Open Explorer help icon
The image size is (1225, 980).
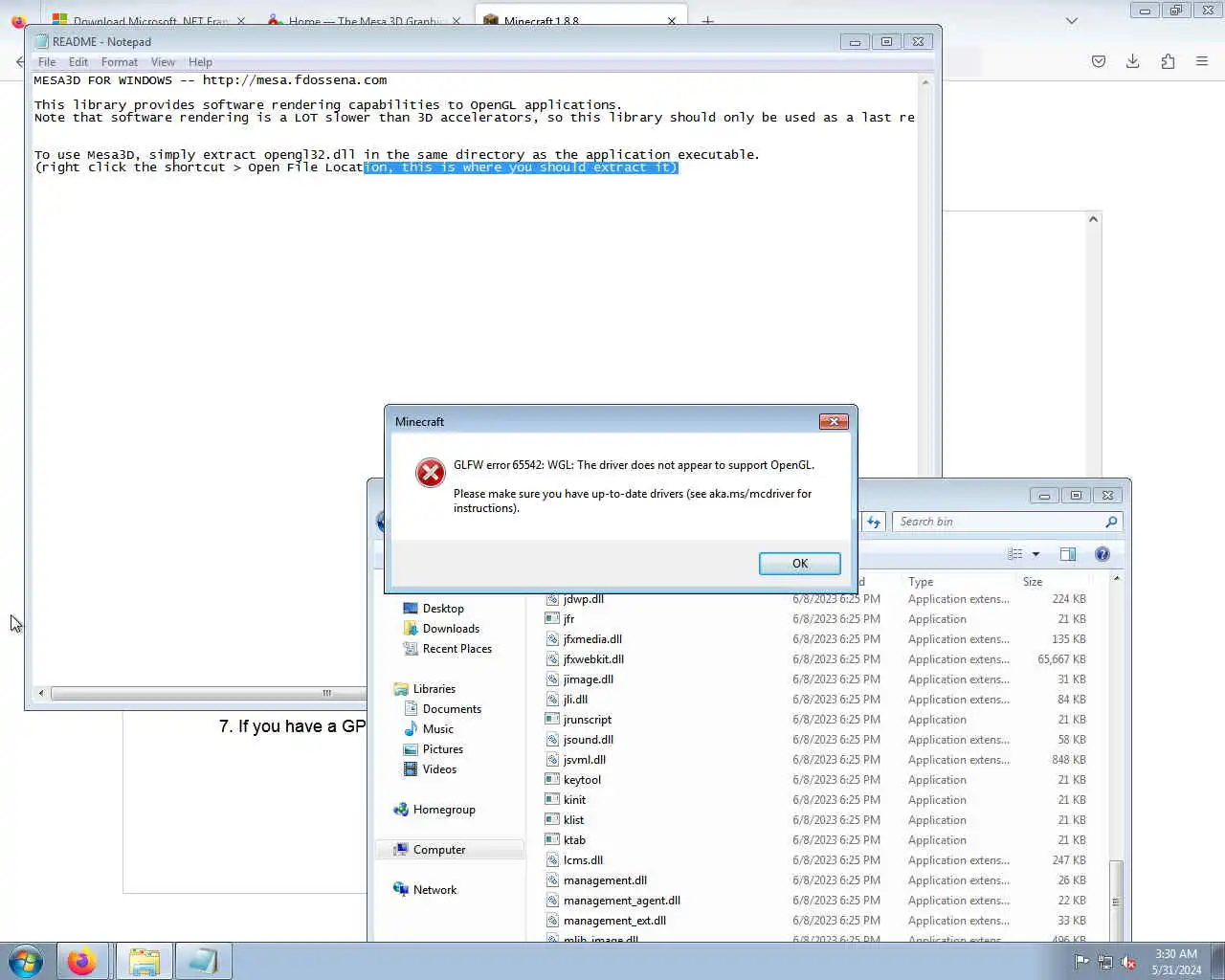[x=1102, y=554]
